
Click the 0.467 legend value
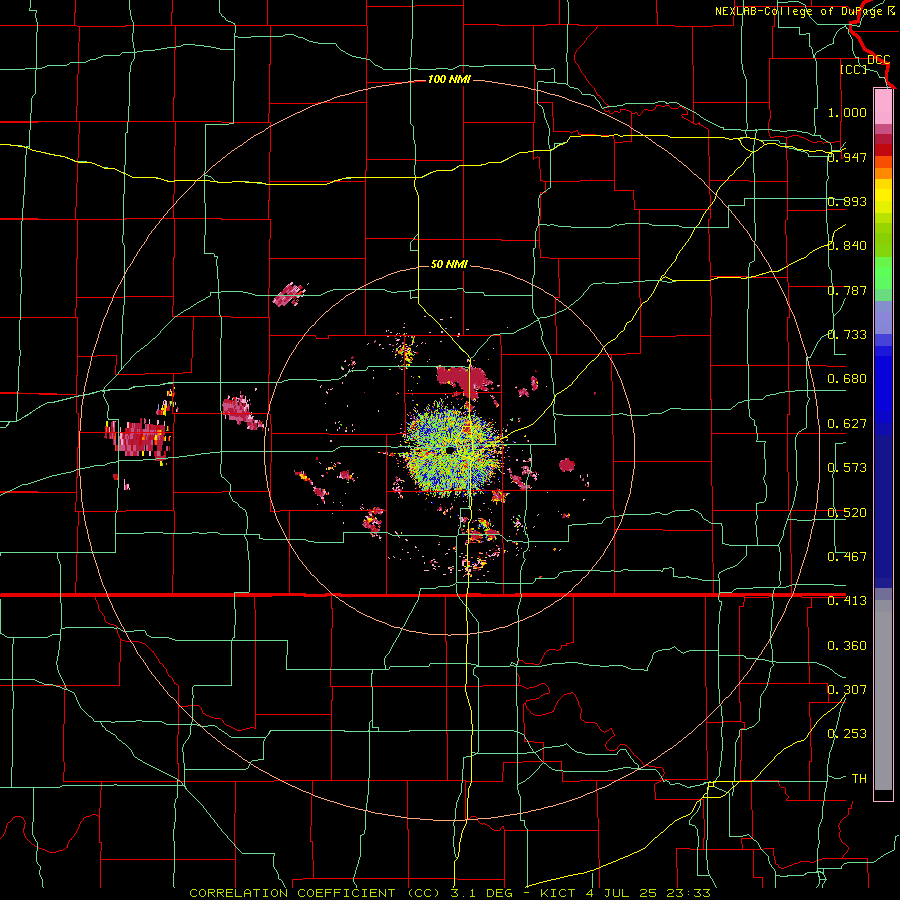[x=847, y=557]
